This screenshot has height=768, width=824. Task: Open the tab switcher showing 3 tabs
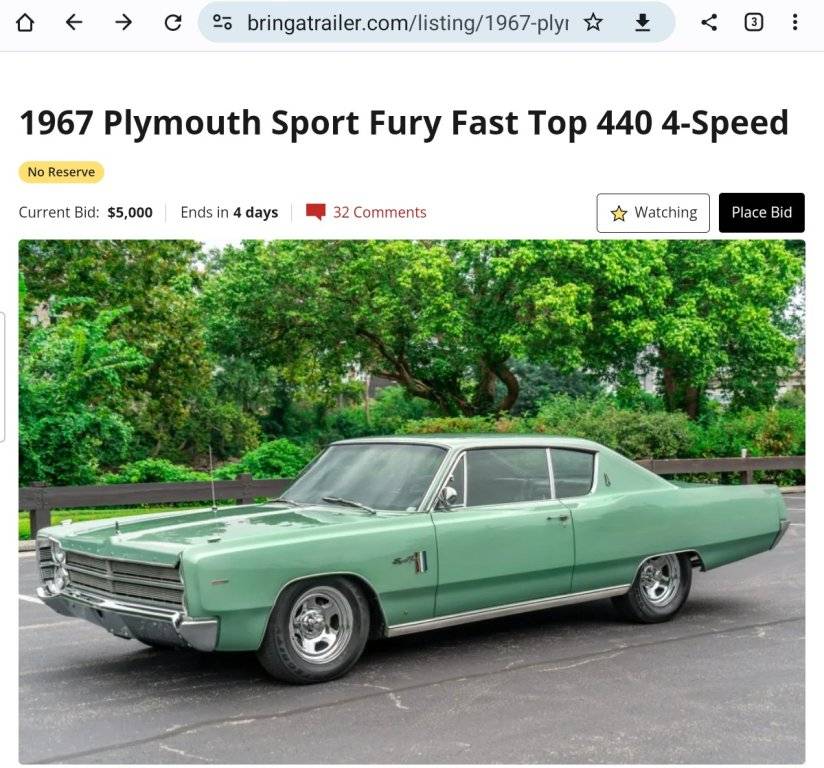pos(754,22)
